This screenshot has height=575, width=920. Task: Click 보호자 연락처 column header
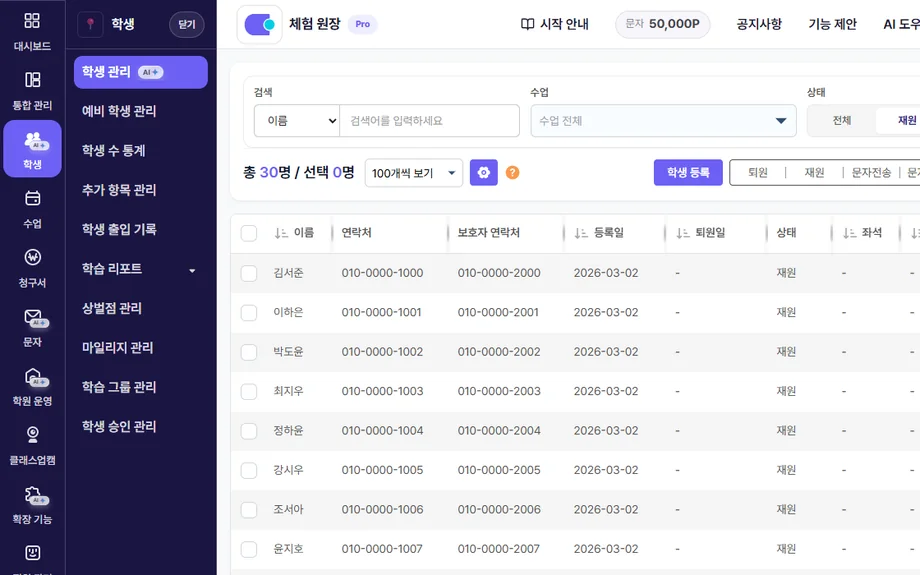(x=489, y=233)
